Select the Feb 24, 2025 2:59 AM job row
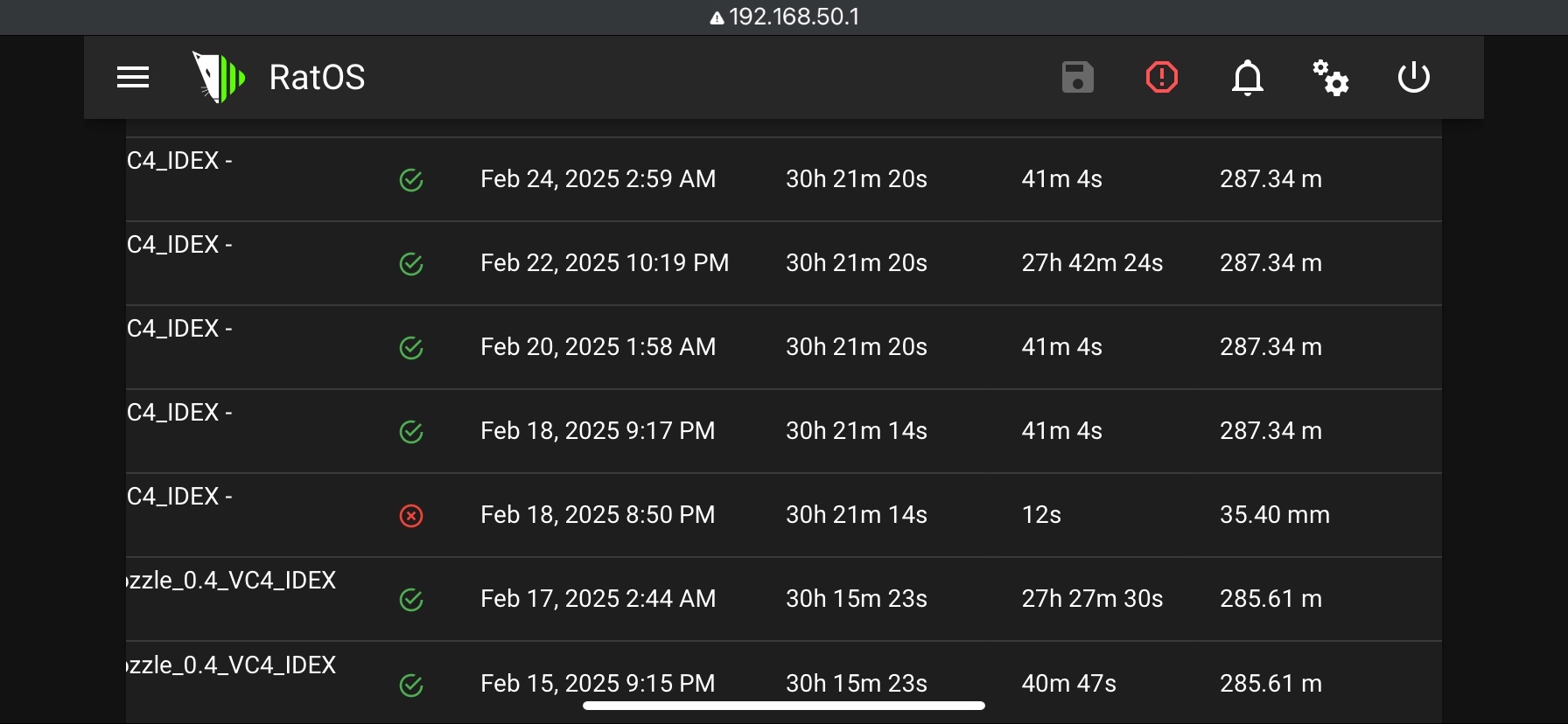 pos(598,179)
